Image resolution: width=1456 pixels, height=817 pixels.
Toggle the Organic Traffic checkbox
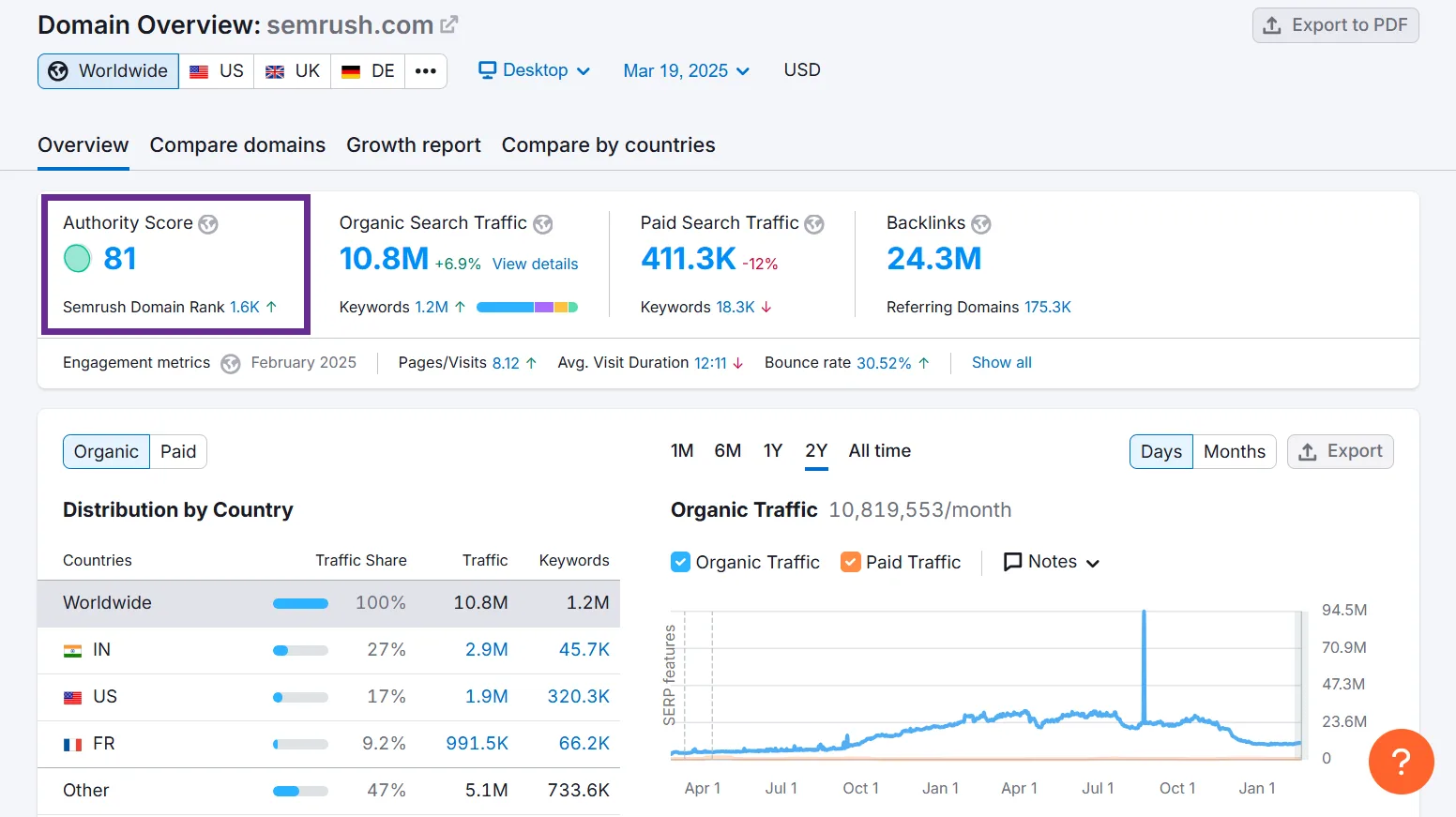[x=681, y=562]
